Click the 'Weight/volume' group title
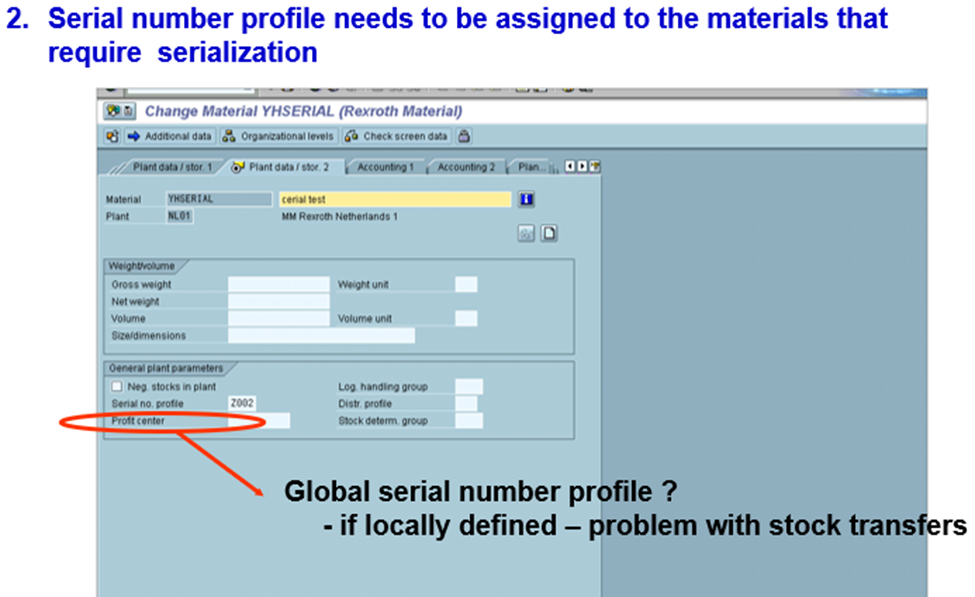This screenshot has width=975, height=597. (142, 266)
